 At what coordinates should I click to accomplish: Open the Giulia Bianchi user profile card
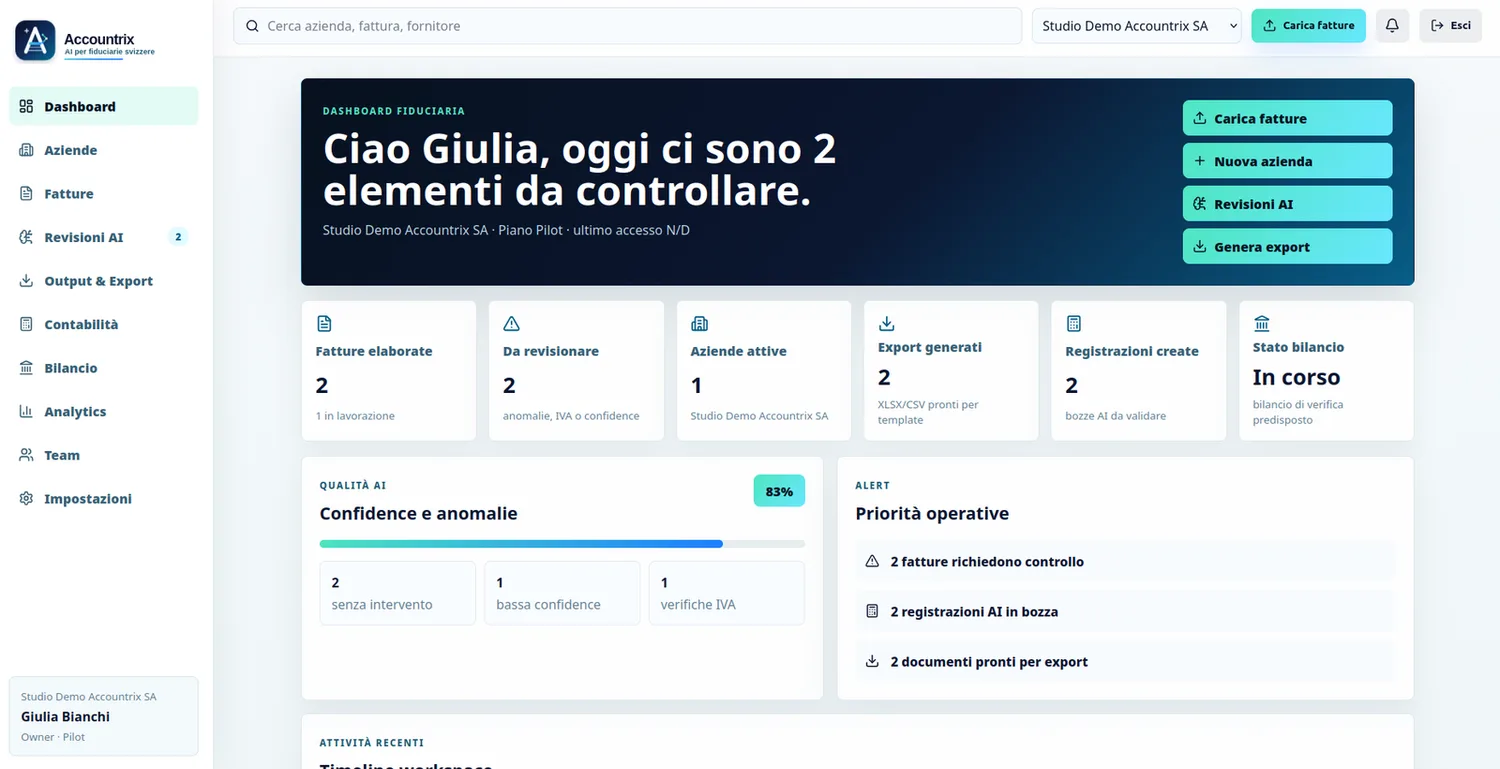point(104,716)
